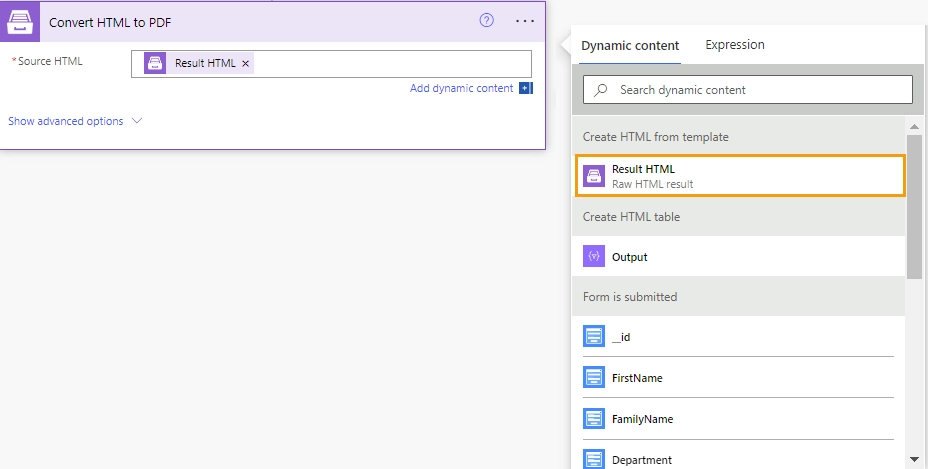Click the Raw HTML result description text

pyautogui.click(x=653, y=184)
